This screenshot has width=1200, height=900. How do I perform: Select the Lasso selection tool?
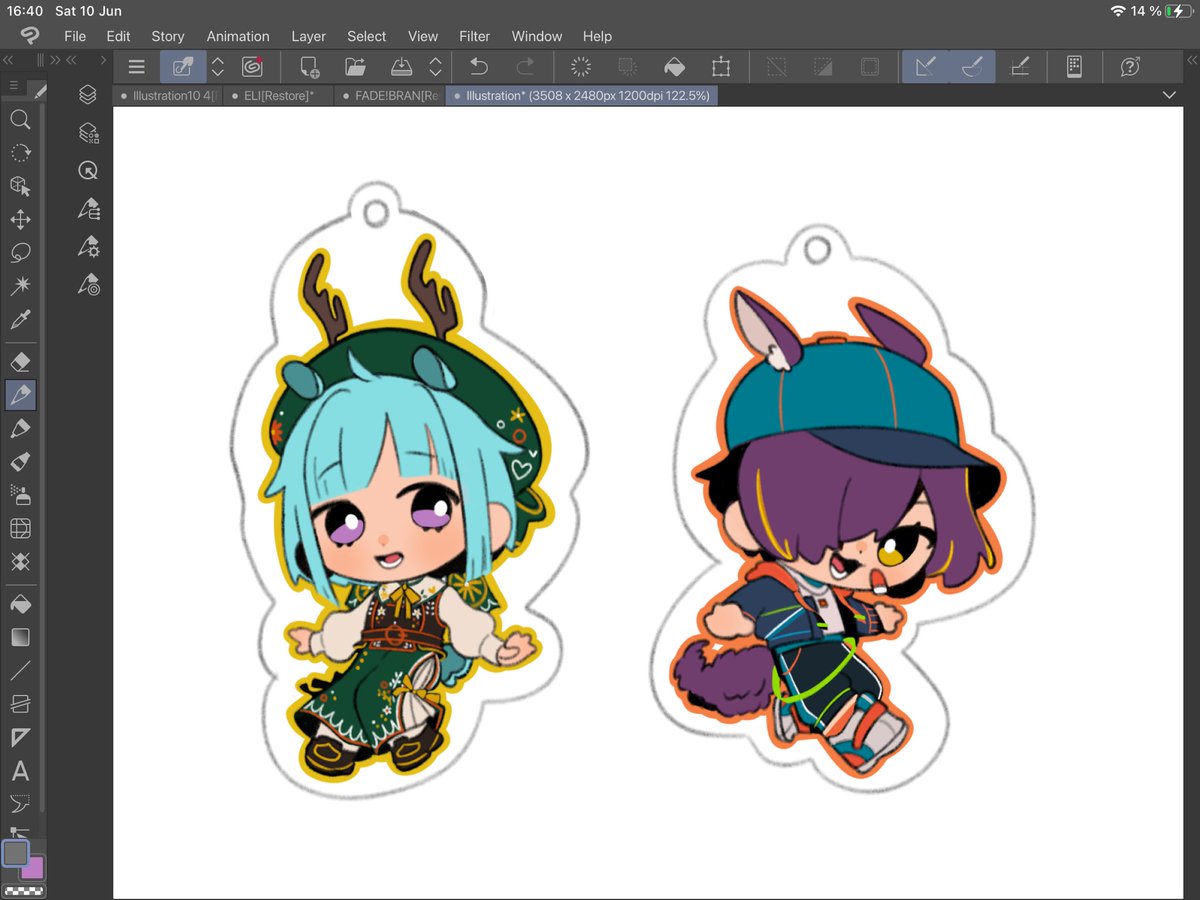(x=20, y=252)
